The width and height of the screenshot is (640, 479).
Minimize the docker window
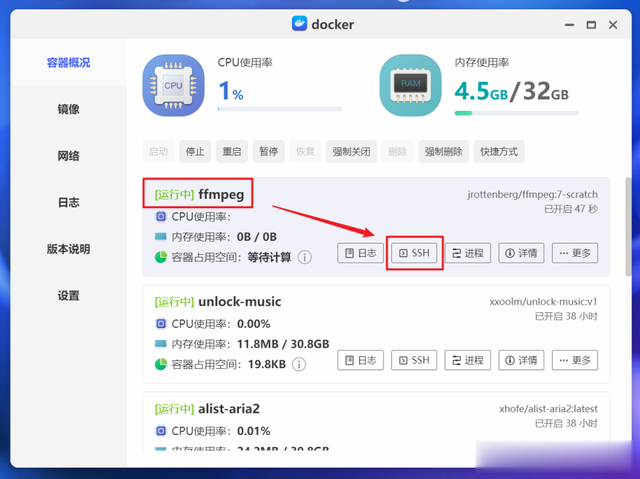(569, 25)
